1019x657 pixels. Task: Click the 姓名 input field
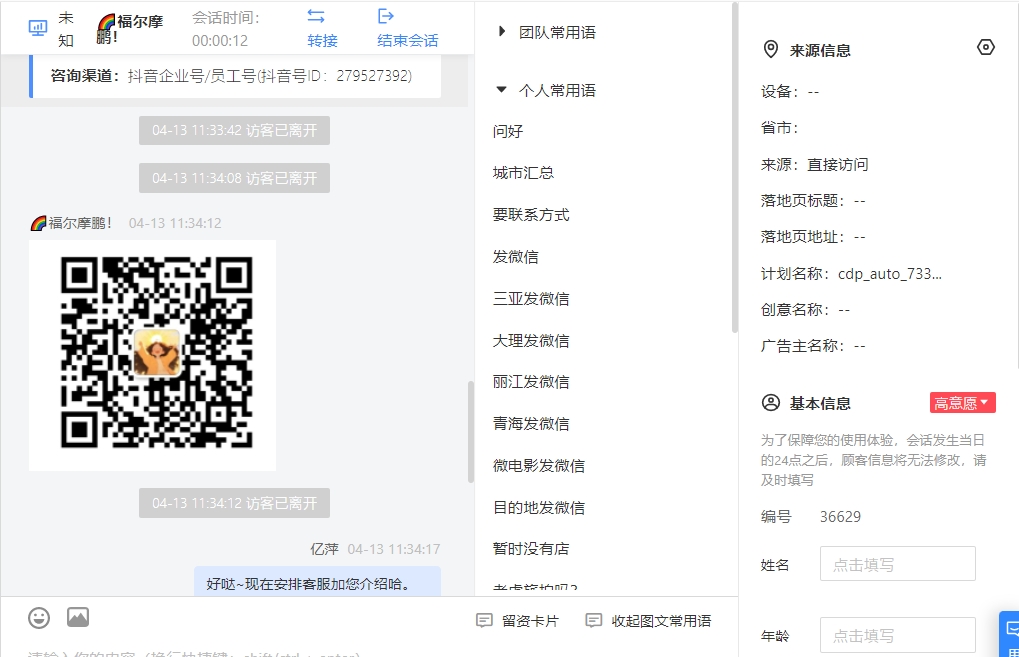coord(897,563)
